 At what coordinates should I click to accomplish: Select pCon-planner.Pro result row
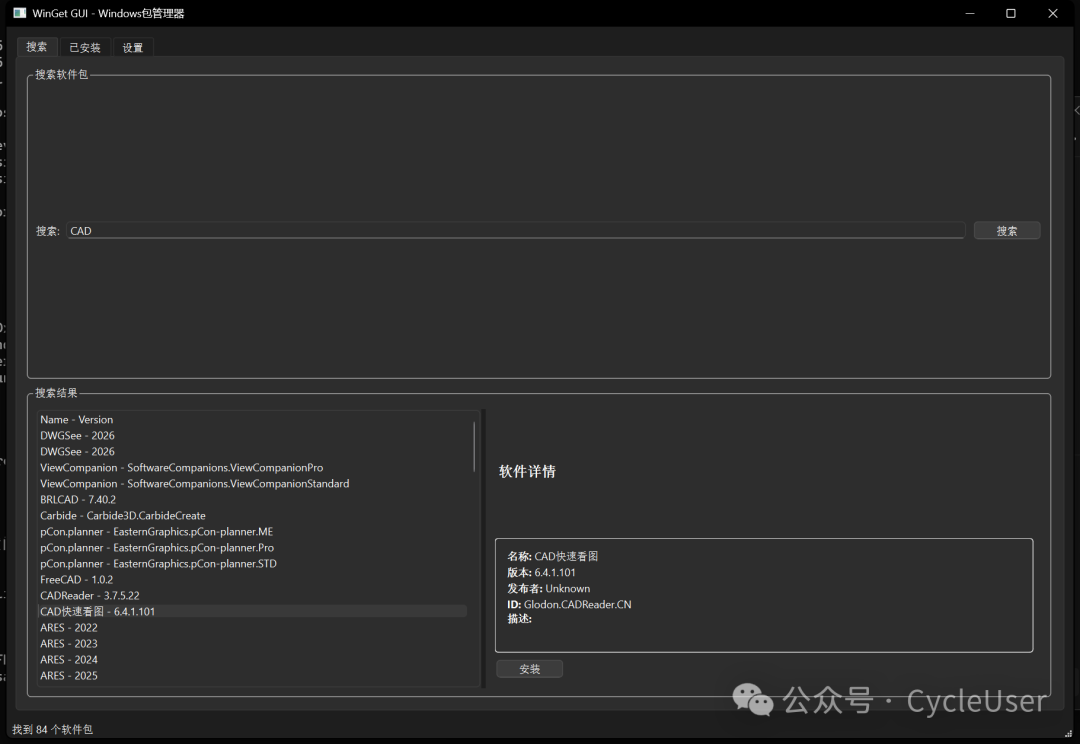pyautogui.click(x=253, y=548)
